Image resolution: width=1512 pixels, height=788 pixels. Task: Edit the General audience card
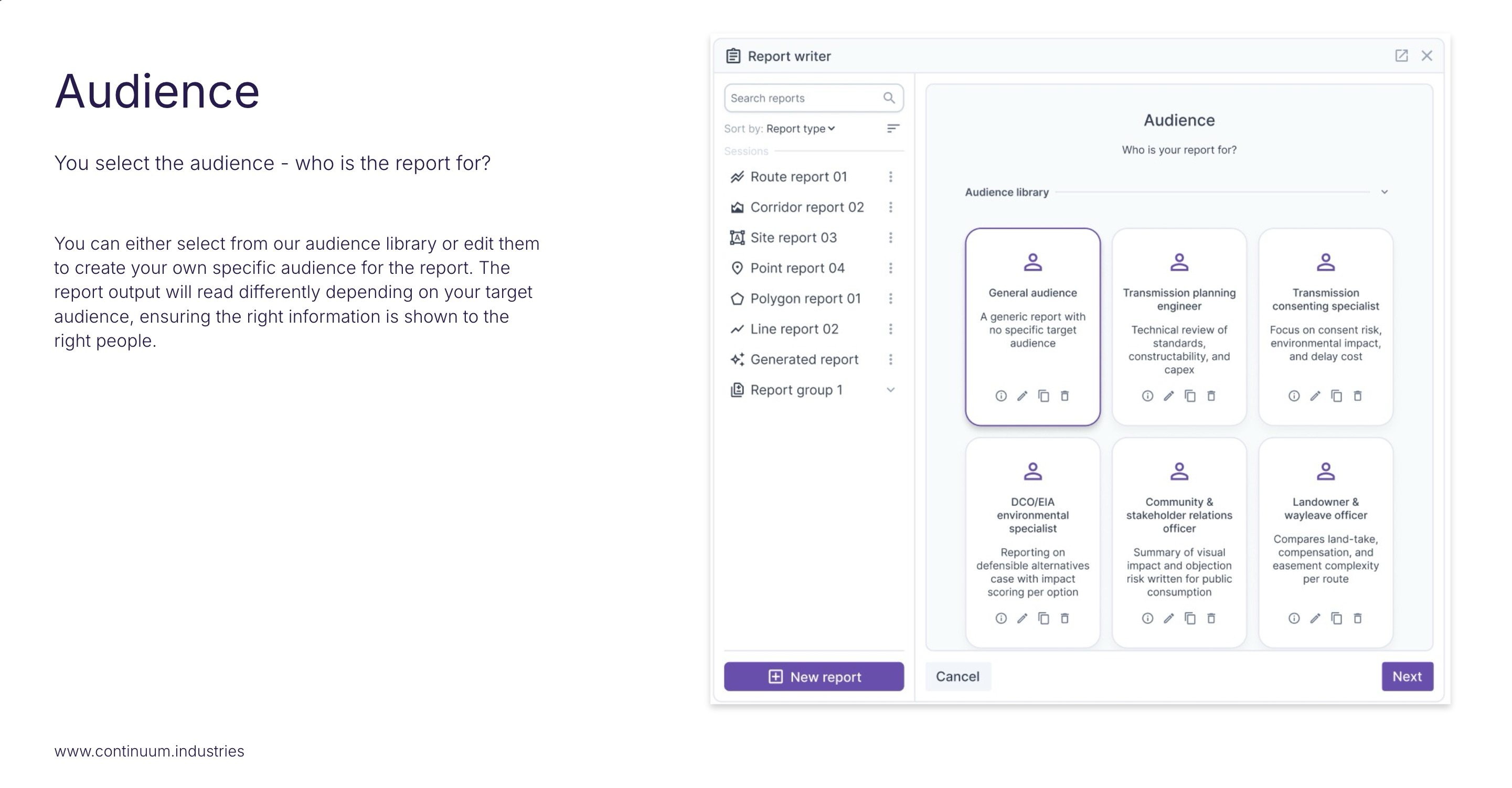click(1022, 396)
